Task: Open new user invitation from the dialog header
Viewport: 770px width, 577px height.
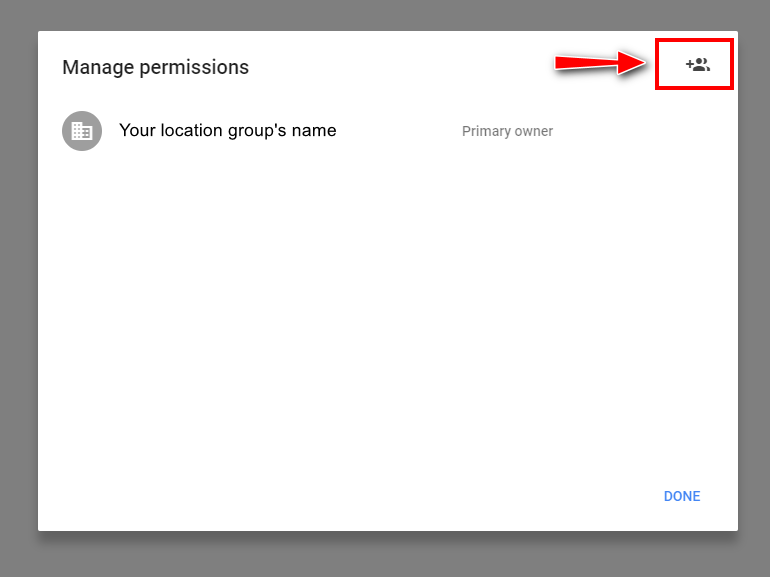Action: (x=697, y=65)
